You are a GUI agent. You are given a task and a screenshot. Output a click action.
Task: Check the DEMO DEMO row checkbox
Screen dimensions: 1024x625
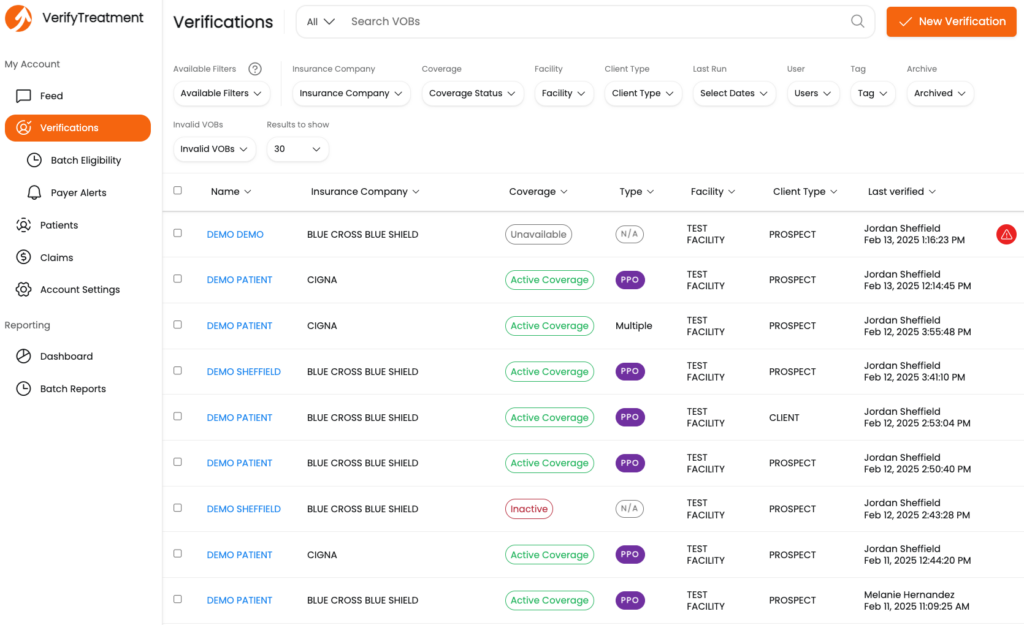pyautogui.click(x=178, y=233)
